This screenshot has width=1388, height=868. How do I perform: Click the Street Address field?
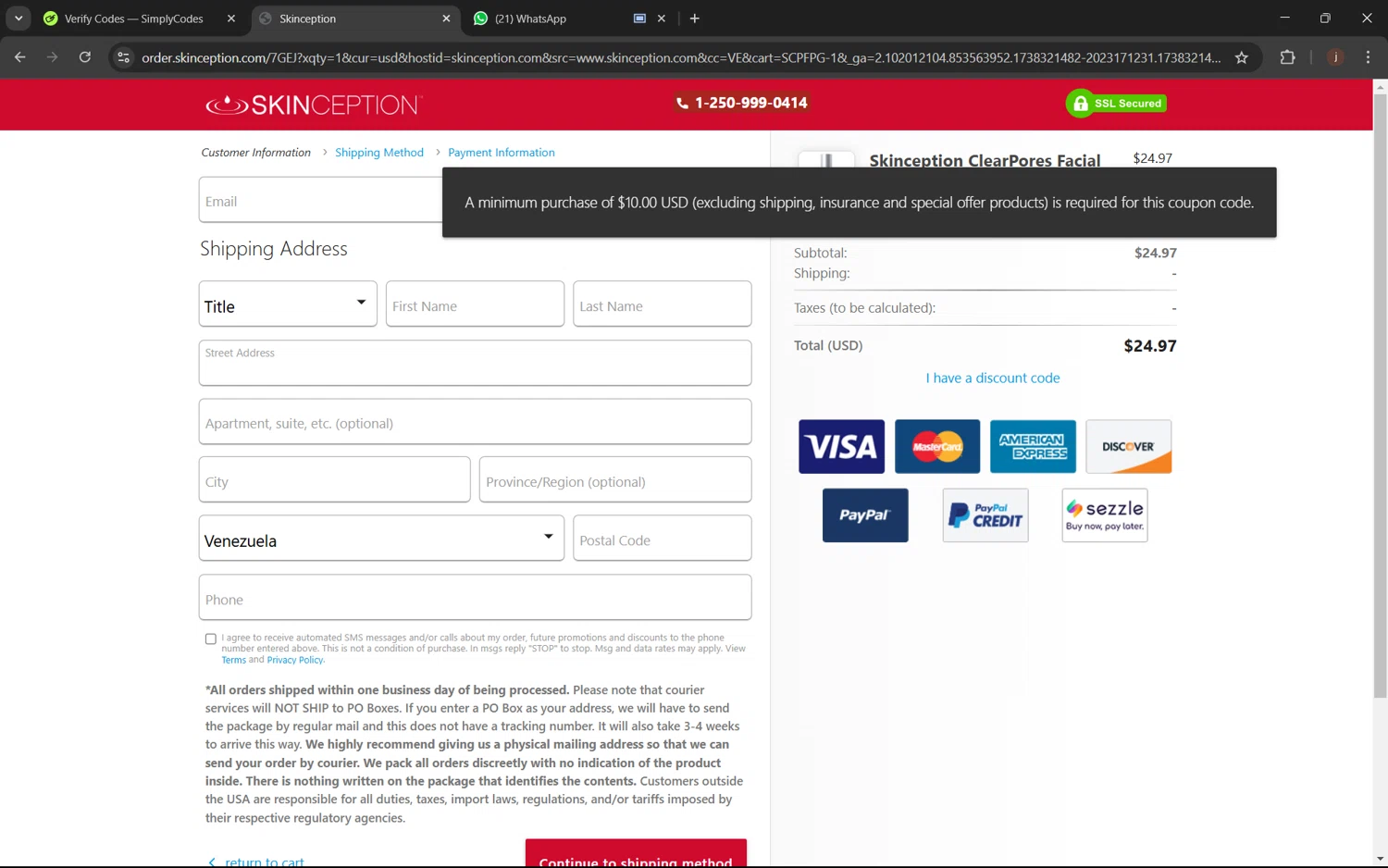(475, 363)
